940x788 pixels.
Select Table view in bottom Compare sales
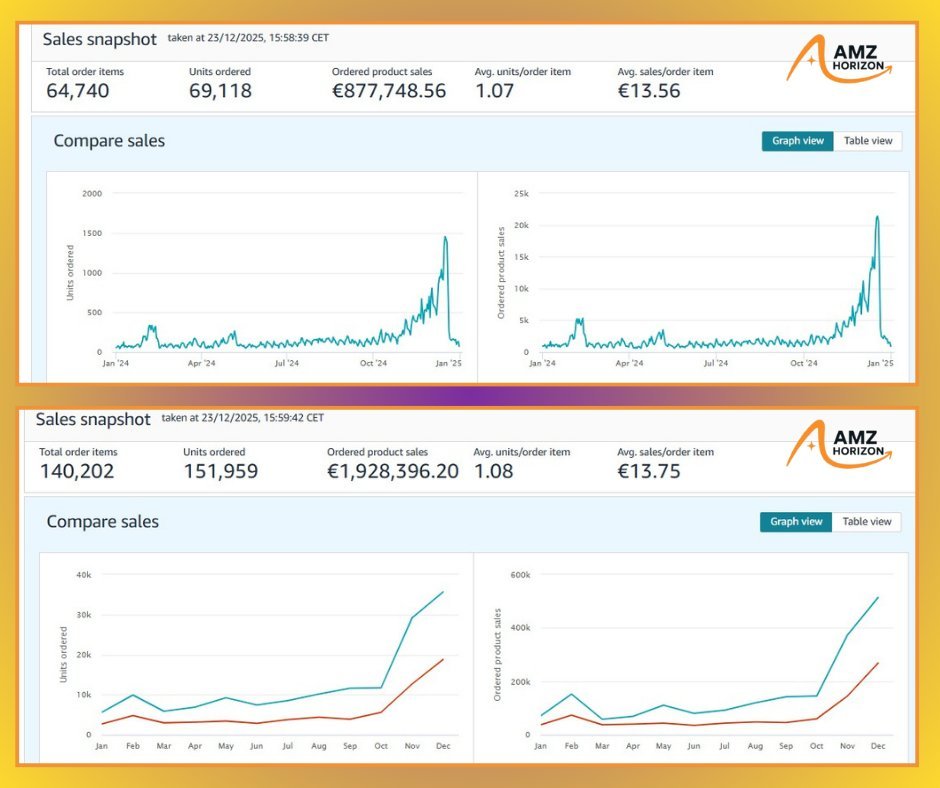click(866, 522)
